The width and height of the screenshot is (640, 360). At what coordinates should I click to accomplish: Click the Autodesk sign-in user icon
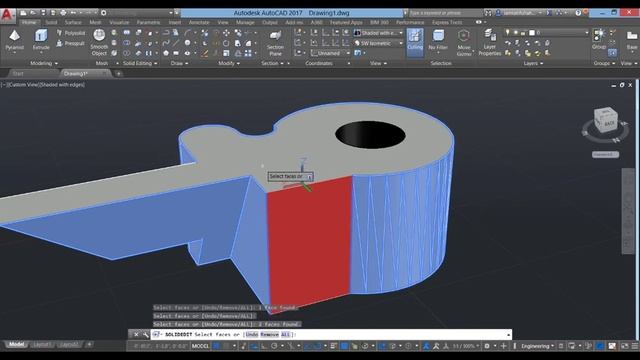pos(498,13)
